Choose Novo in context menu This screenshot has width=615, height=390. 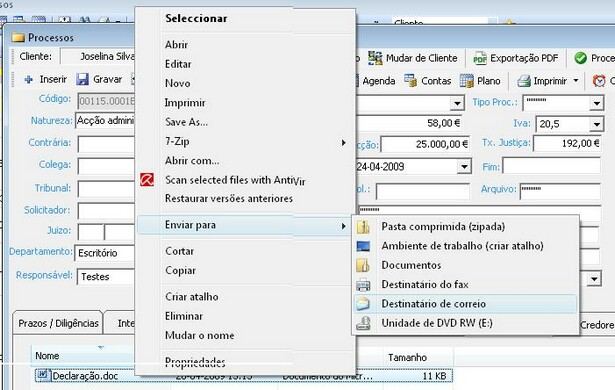pyautogui.click(x=178, y=83)
